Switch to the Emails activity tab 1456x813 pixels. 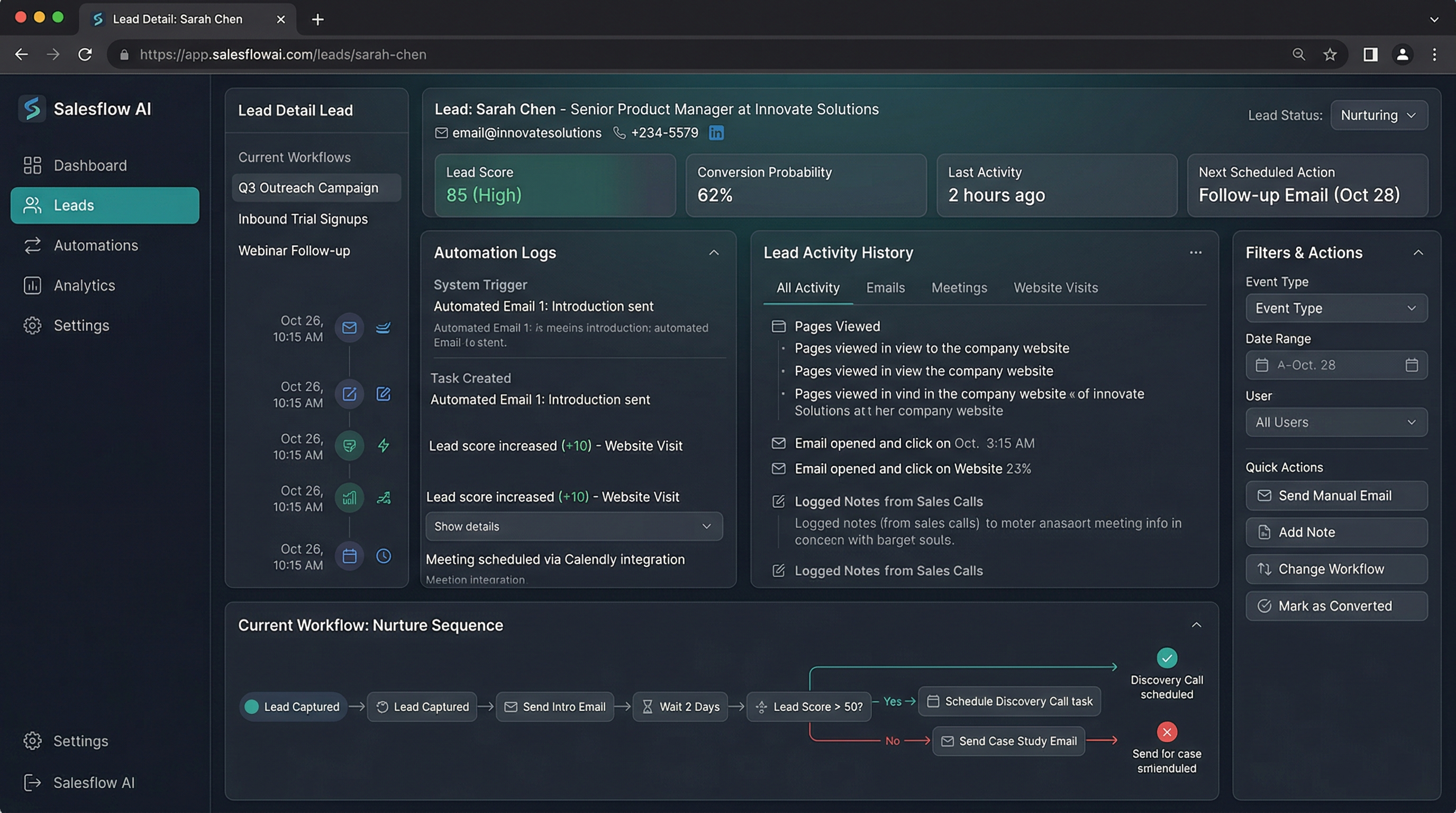[x=885, y=288]
